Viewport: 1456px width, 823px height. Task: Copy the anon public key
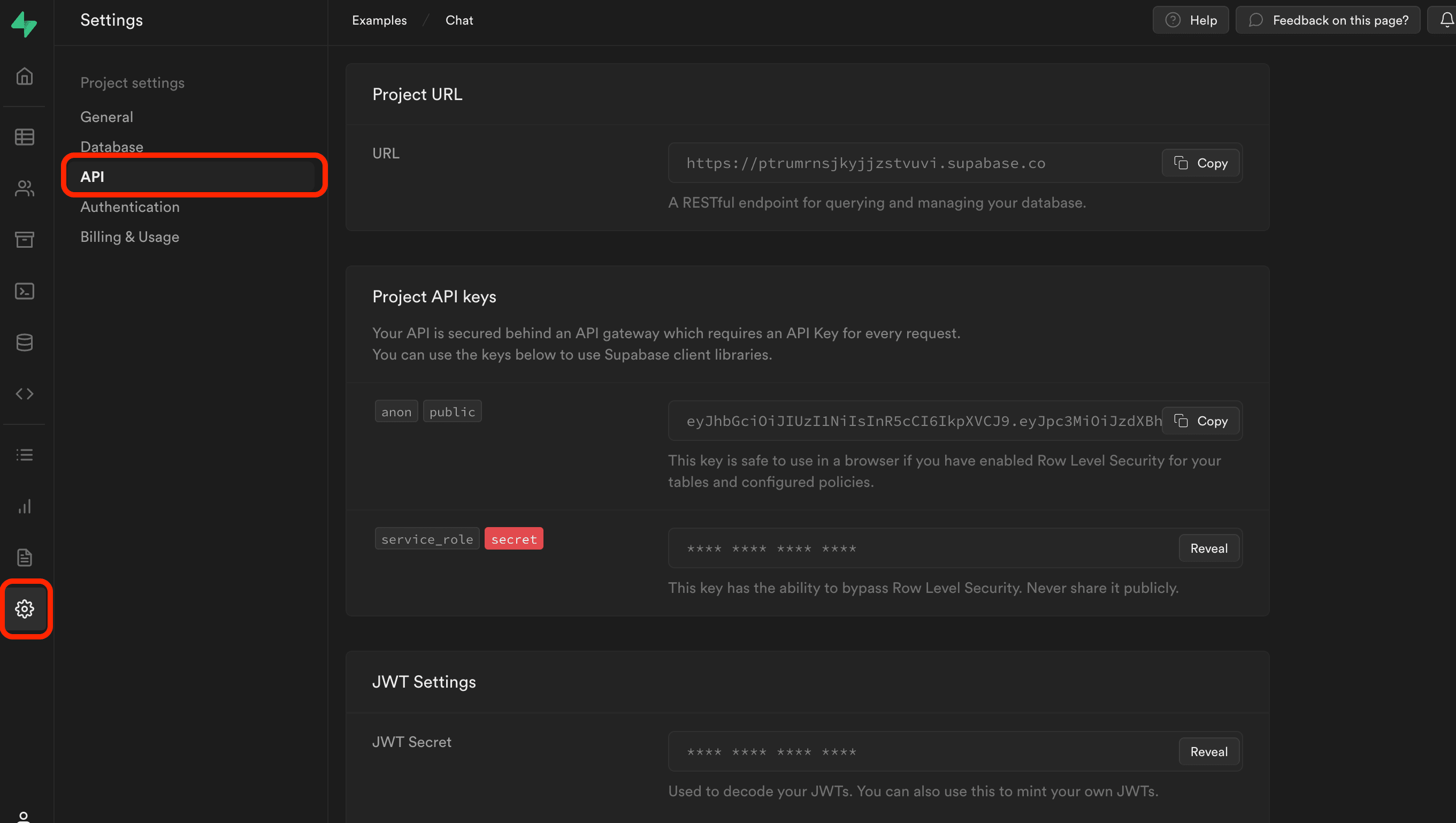coord(1200,421)
